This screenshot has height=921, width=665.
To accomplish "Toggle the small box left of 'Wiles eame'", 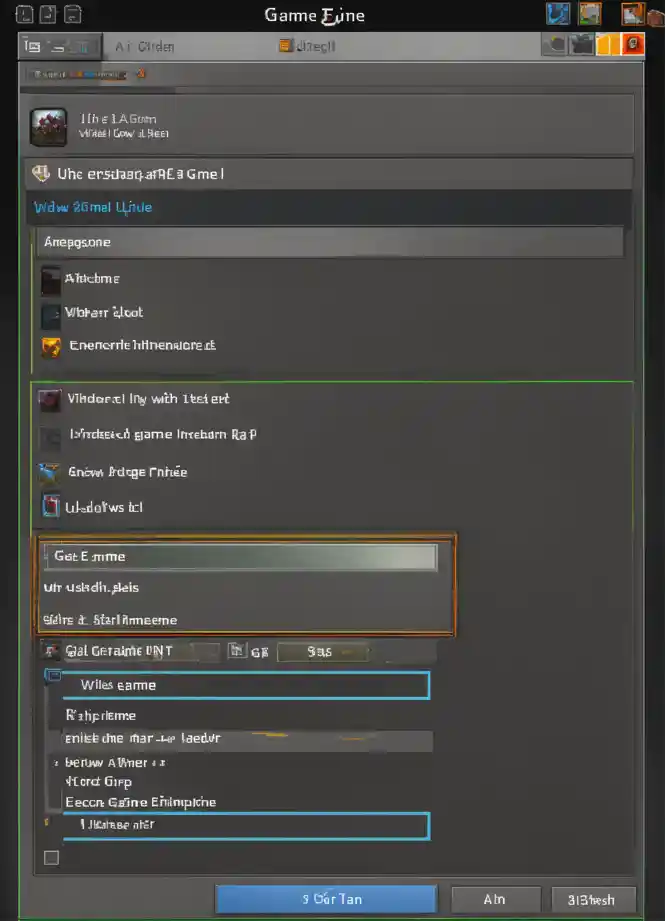I will tap(52, 677).
